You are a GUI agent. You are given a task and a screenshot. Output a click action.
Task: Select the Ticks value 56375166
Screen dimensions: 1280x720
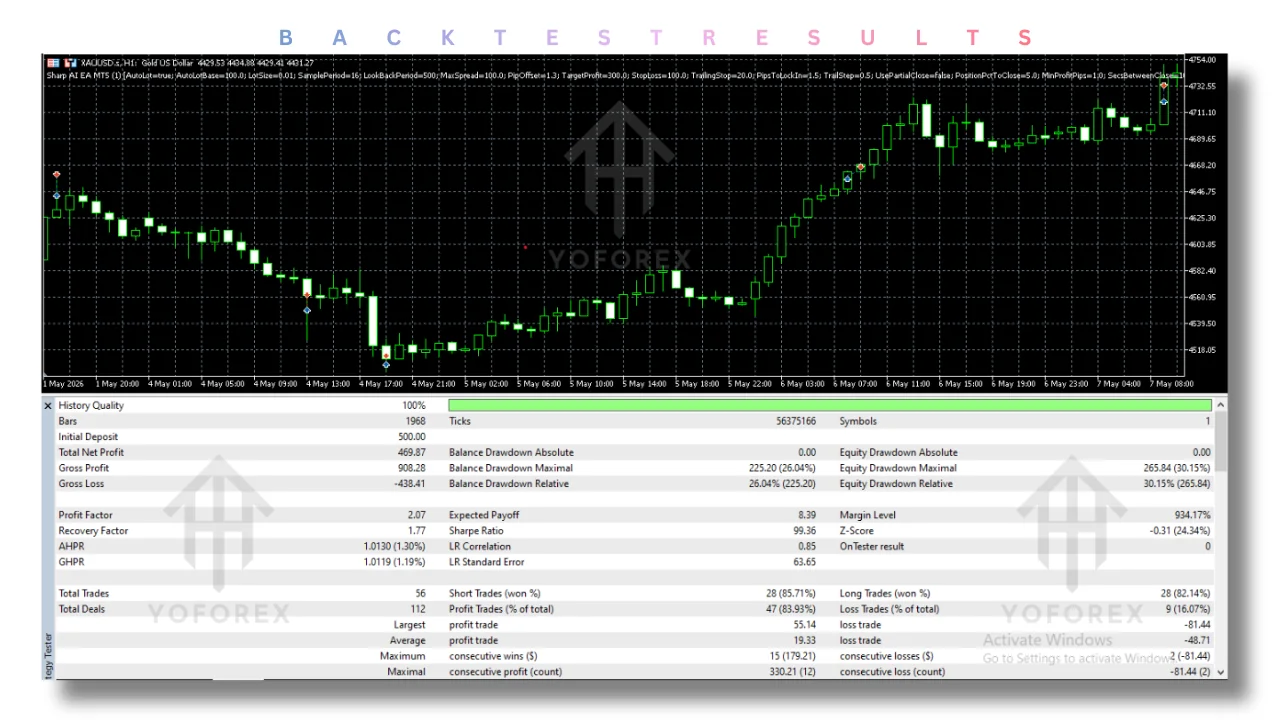pyautogui.click(x=794, y=421)
